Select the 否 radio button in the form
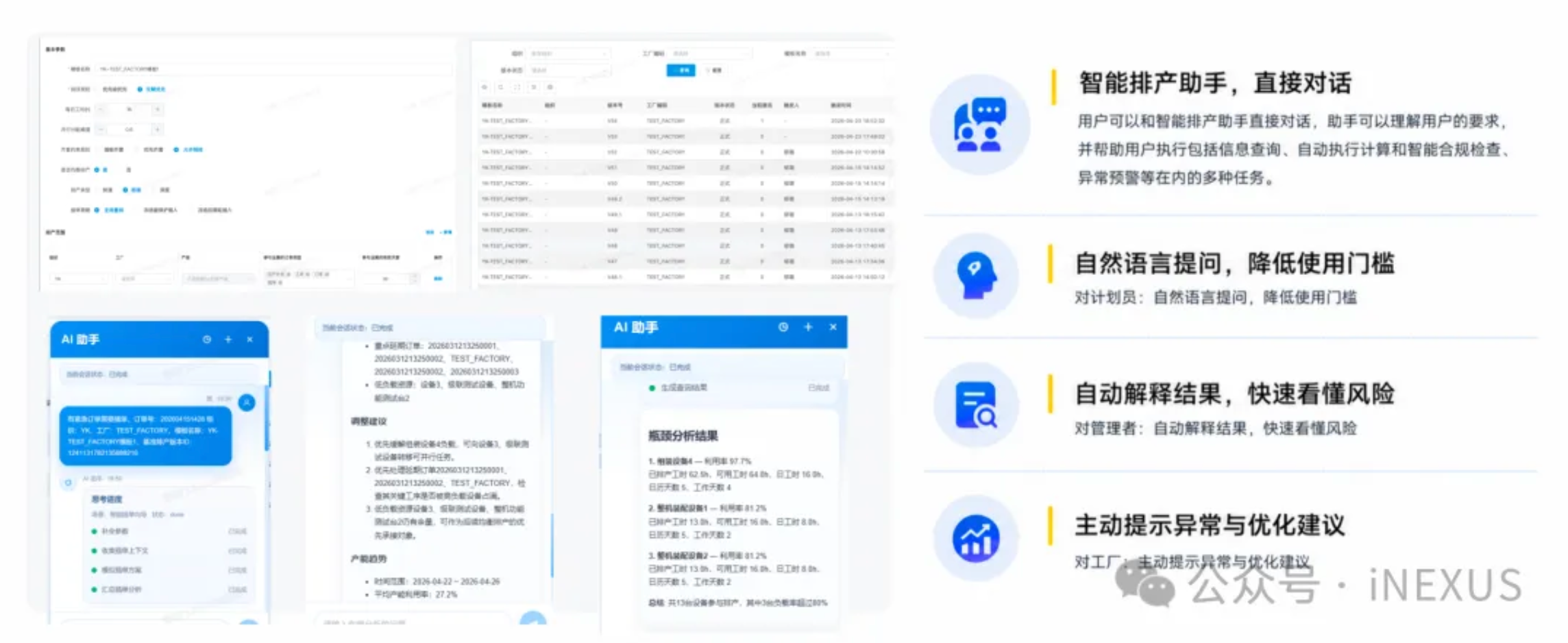This screenshot has height=643, width=1568. click(x=125, y=169)
